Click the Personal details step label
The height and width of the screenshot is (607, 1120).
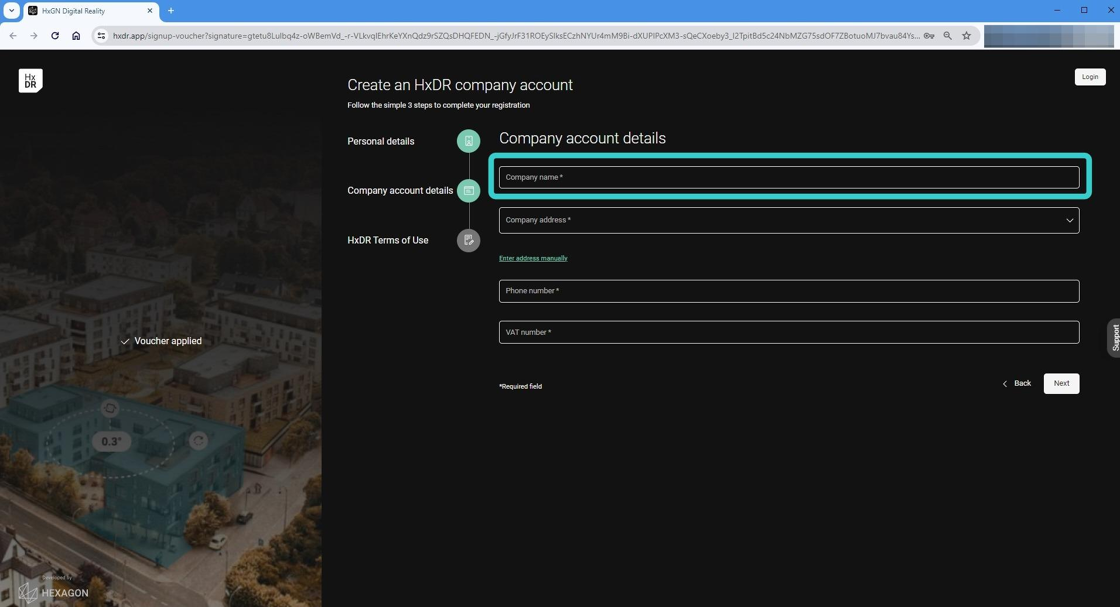tap(381, 141)
